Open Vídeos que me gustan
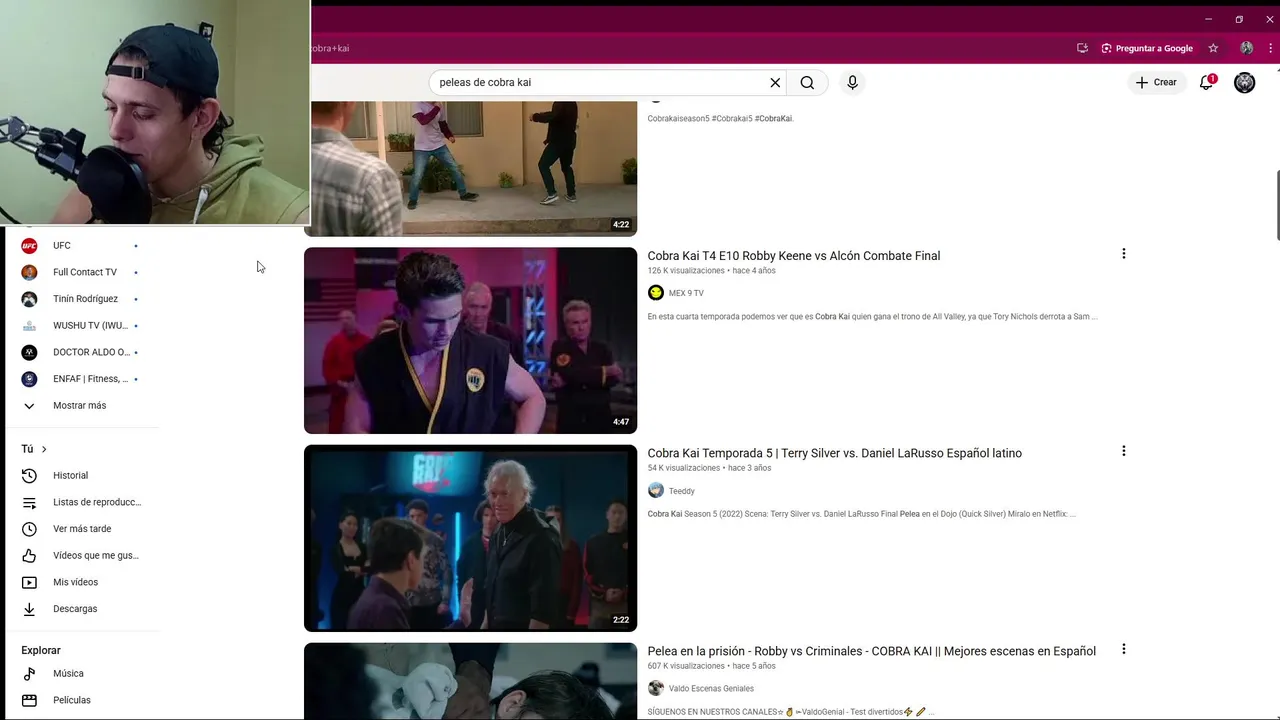The width and height of the screenshot is (1280, 720). pos(80,555)
